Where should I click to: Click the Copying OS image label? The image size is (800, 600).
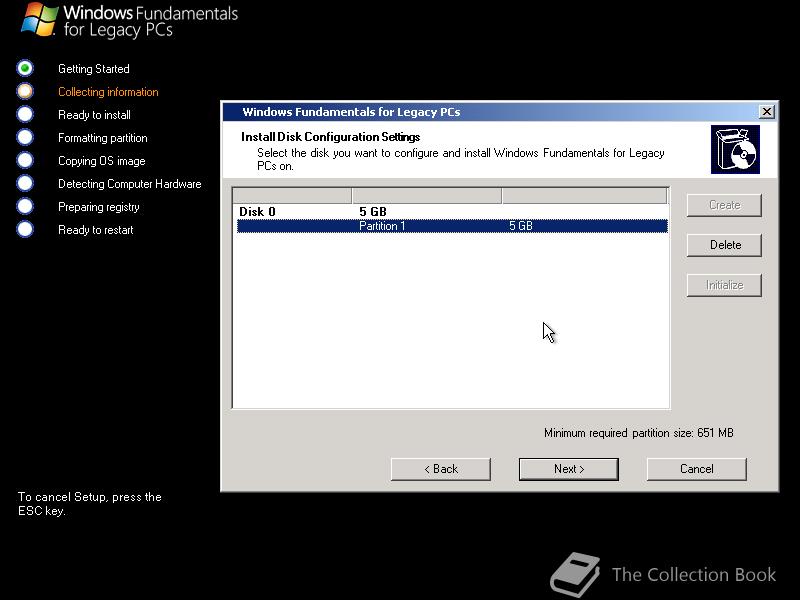coord(102,161)
